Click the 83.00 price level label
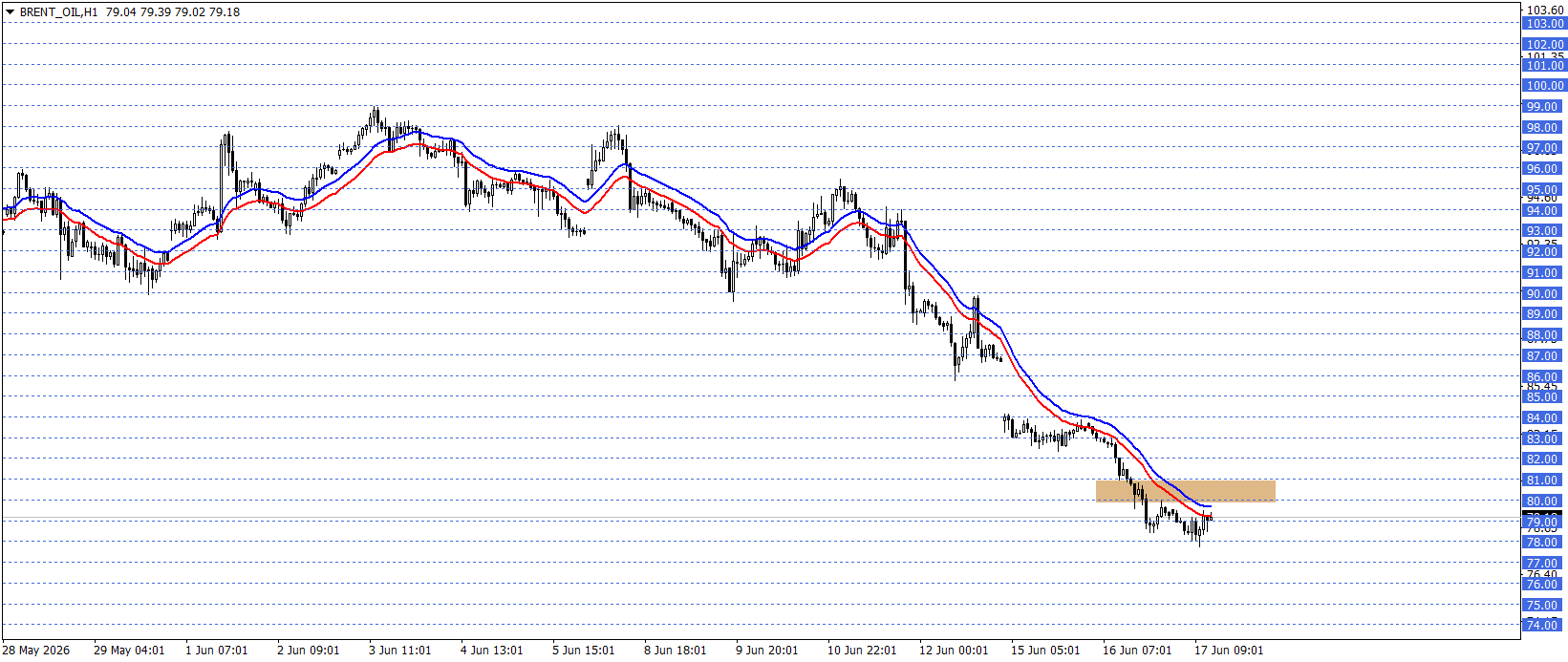The width and height of the screenshot is (1568, 662). pyautogui.click(x=1544, y=439)
